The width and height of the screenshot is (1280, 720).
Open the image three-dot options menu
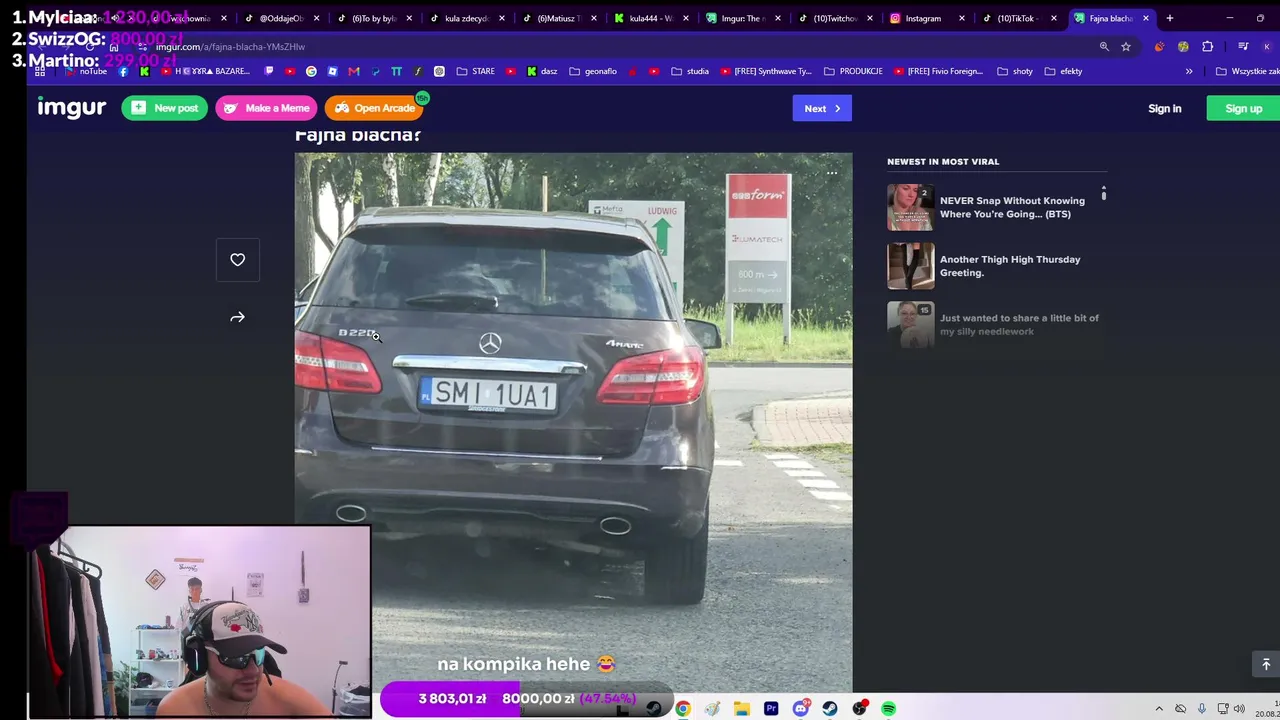(x=832, y=173)
